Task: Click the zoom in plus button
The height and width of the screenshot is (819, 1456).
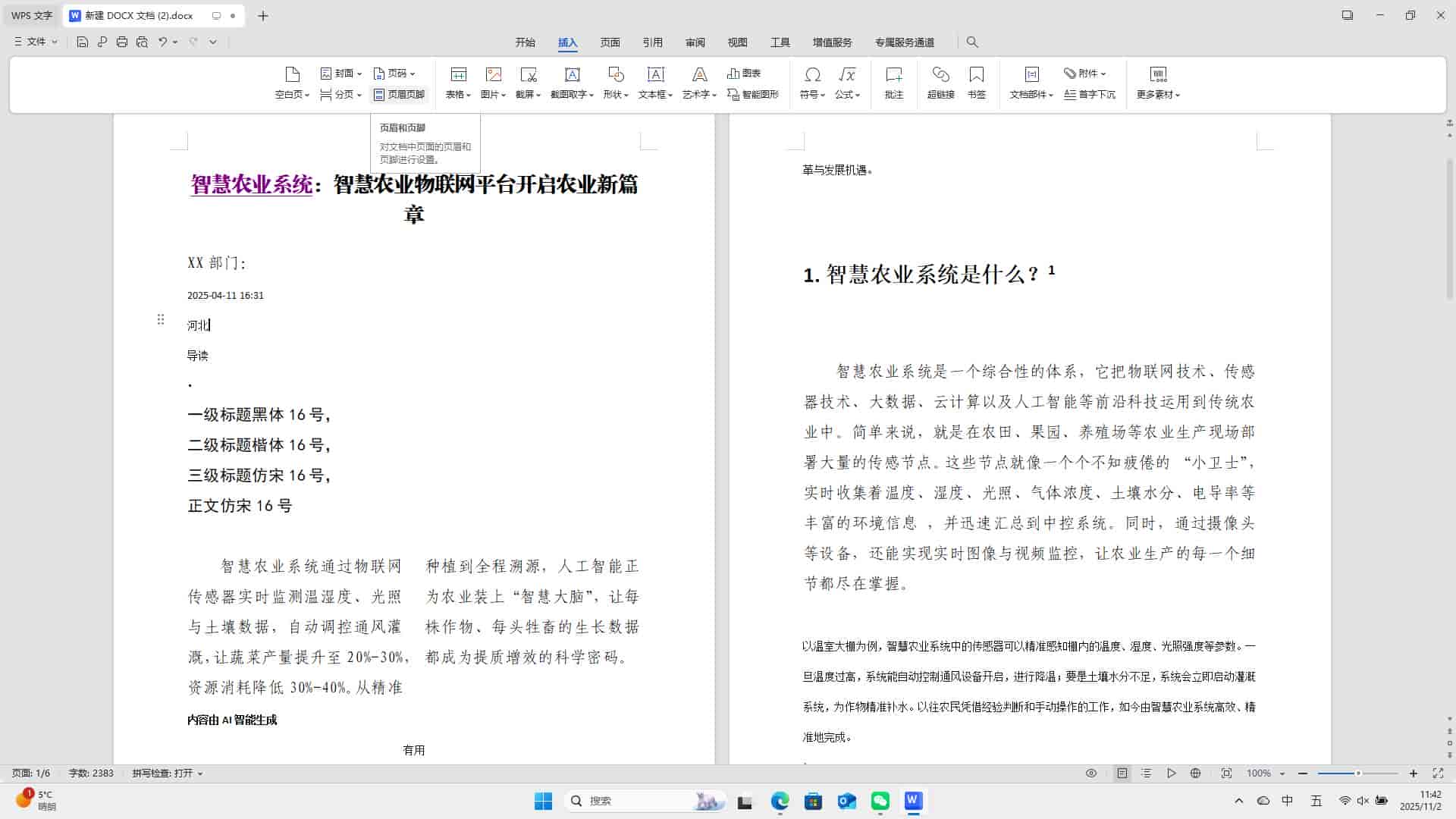Action: coord(1414,773)
